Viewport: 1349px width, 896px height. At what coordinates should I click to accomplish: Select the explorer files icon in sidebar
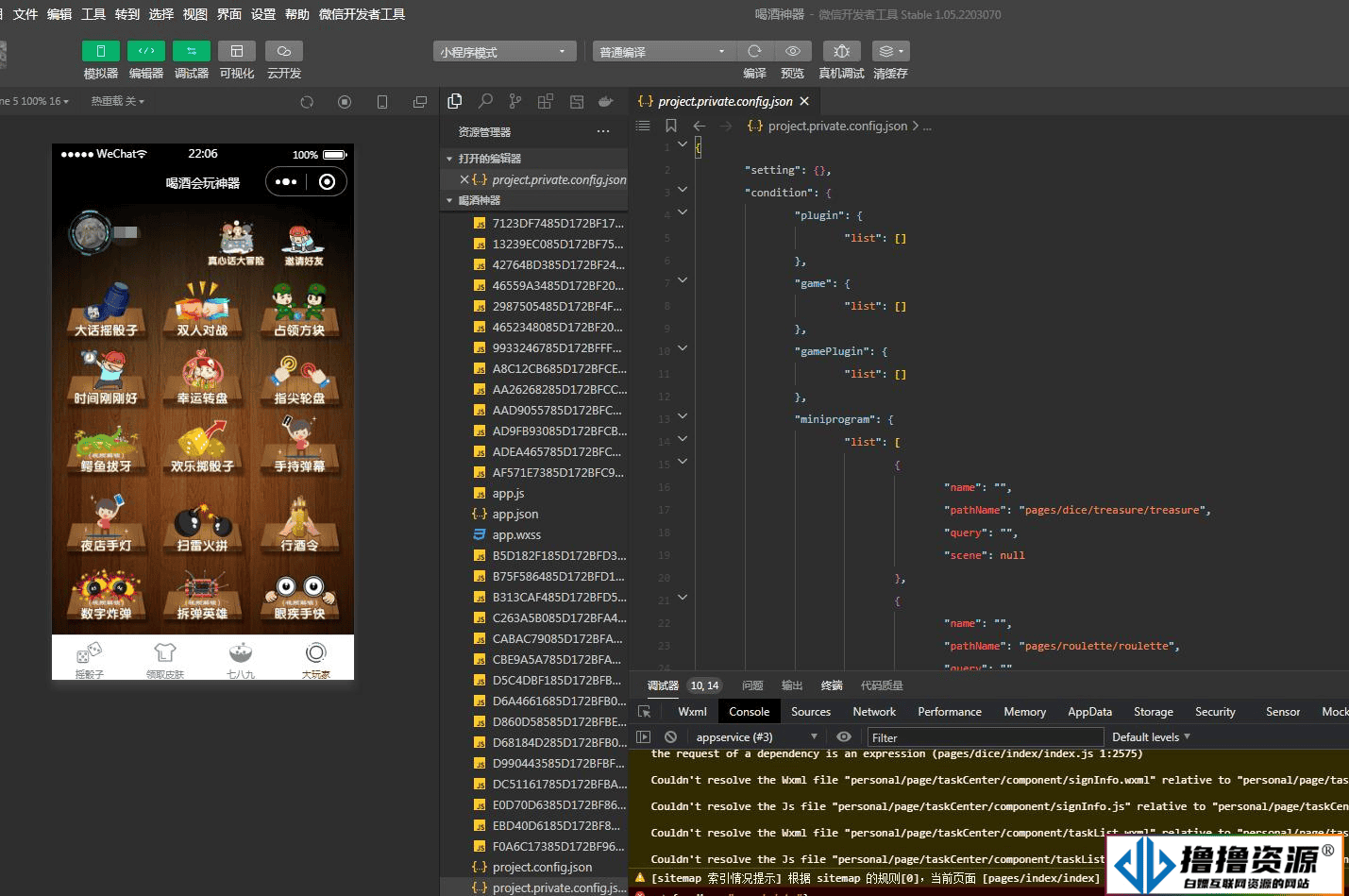(x=455, y=101)
